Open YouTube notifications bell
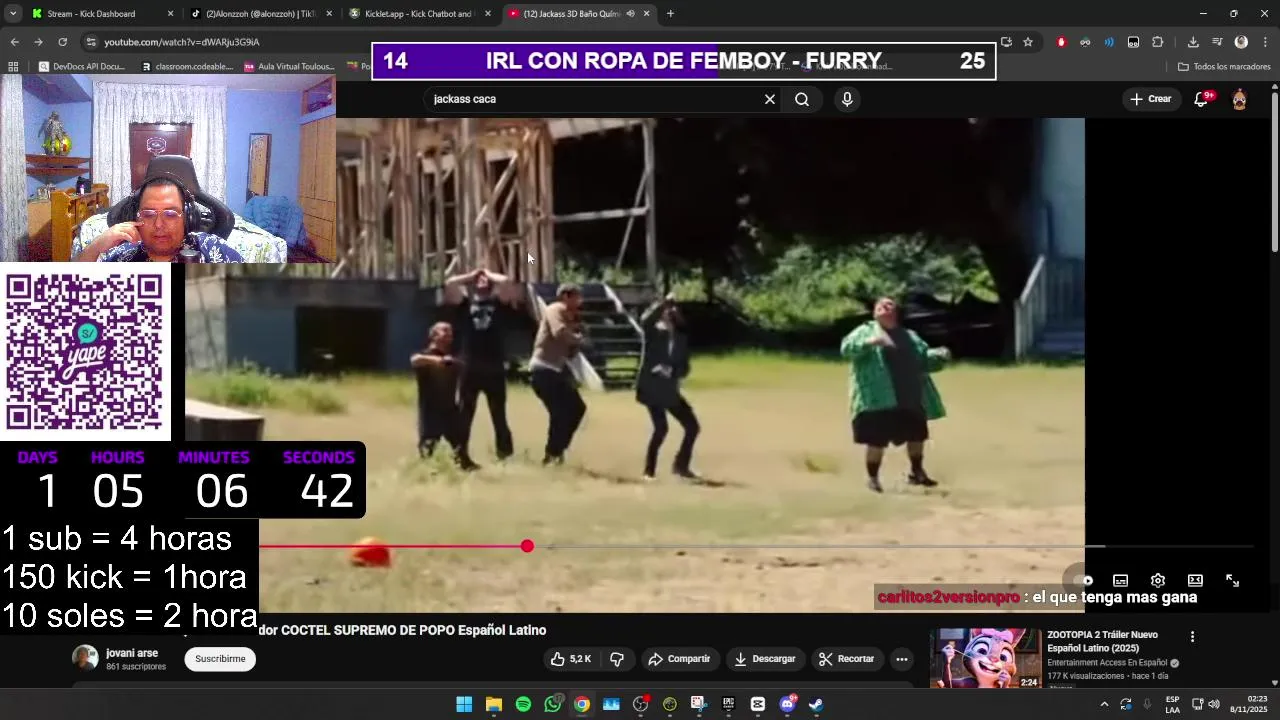 click(1202, 99)
